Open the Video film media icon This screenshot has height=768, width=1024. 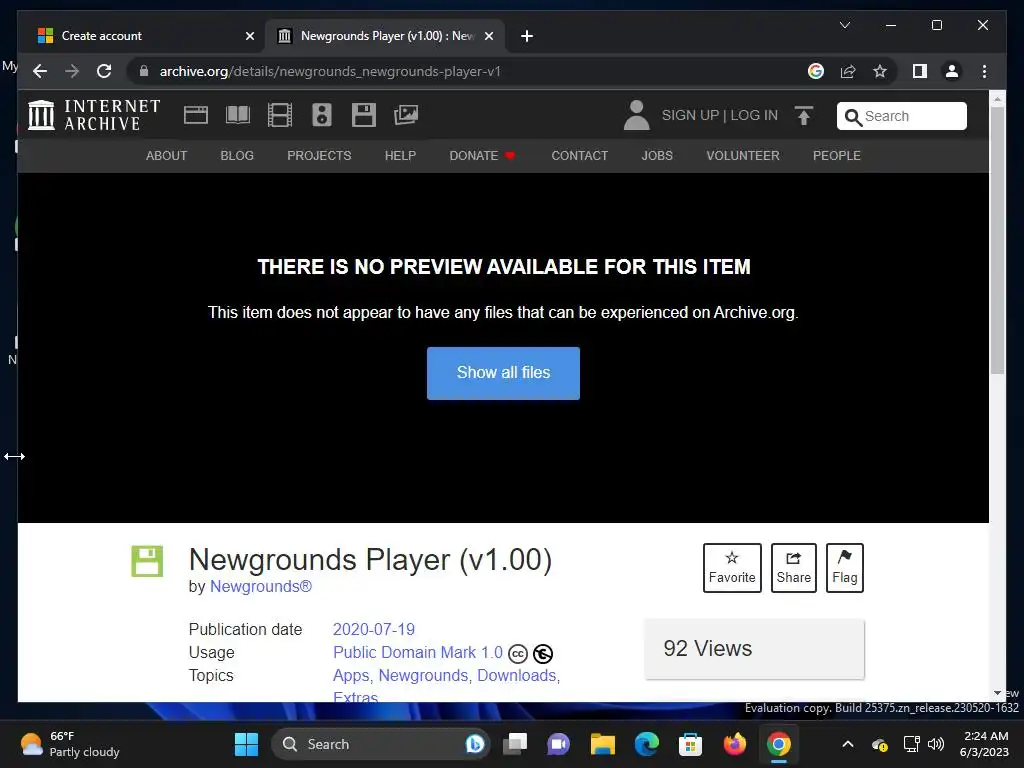coord(280,115)
